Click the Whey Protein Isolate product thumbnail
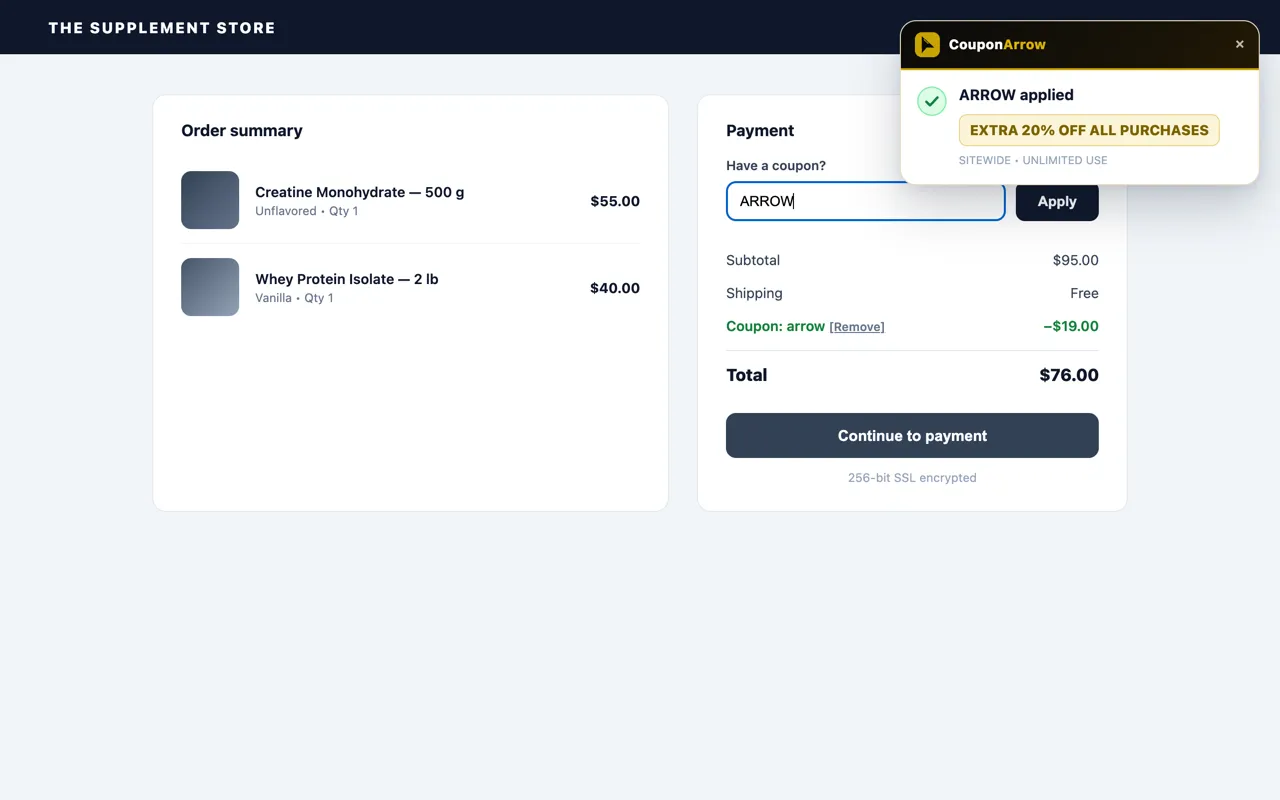This screenshot has height=800, width=1280. (x=210, y=287)
